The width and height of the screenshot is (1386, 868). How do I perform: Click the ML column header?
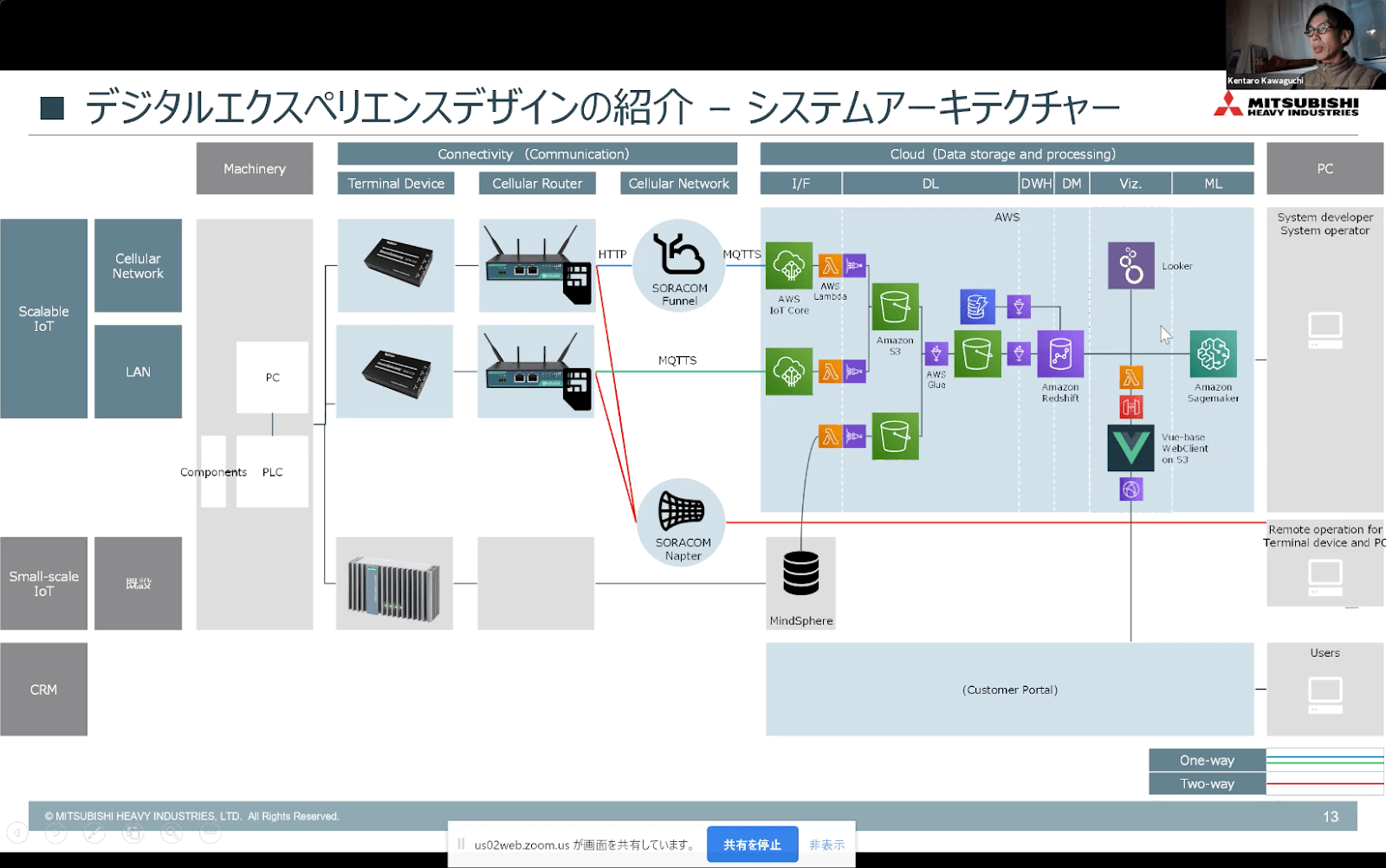(x=1213, y=184)
